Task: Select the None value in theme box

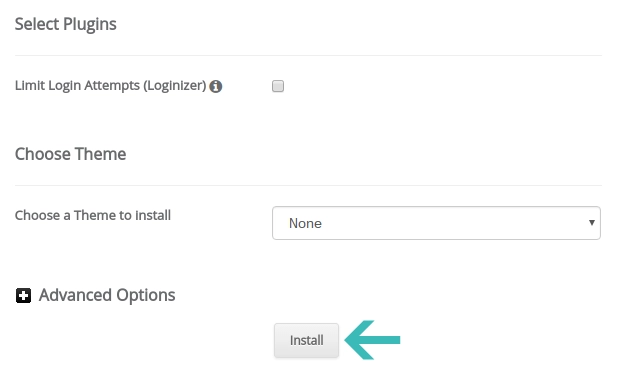Action: click(x=305, y=223)
